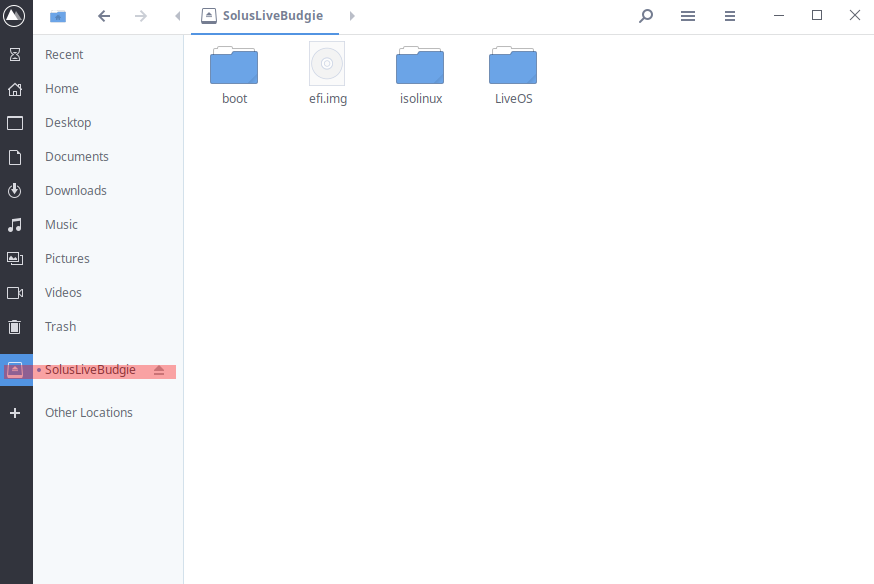Screen dimensions: 874x584
Task: Select the SolusLiveBudgie path bar button
Action: pos(265,16)
